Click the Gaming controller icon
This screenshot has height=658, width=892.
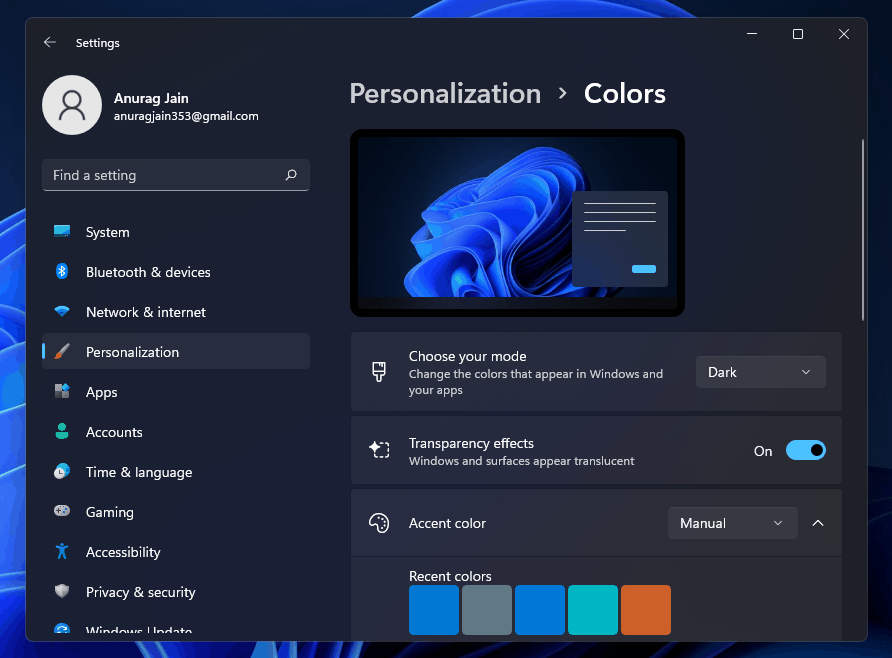click(x=62, y=511)
